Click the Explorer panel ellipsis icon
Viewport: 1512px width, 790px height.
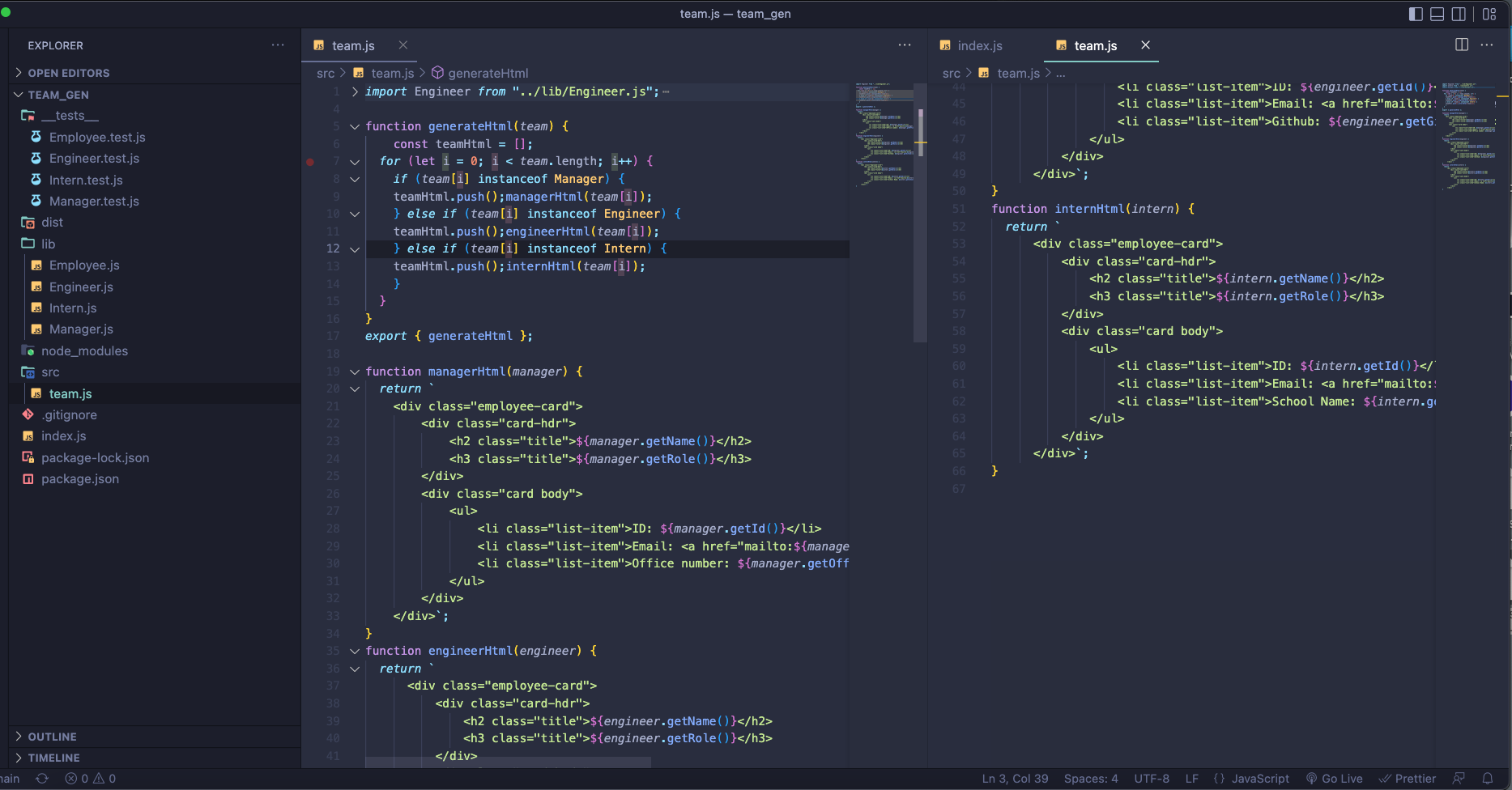[278, 45]
